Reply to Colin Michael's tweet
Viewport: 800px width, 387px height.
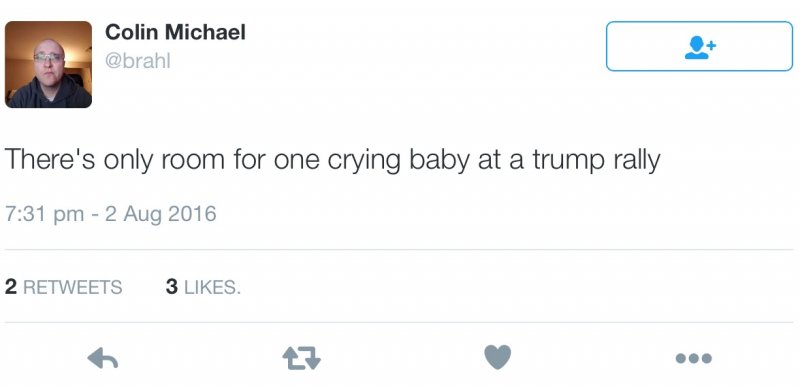pos(103,358)
